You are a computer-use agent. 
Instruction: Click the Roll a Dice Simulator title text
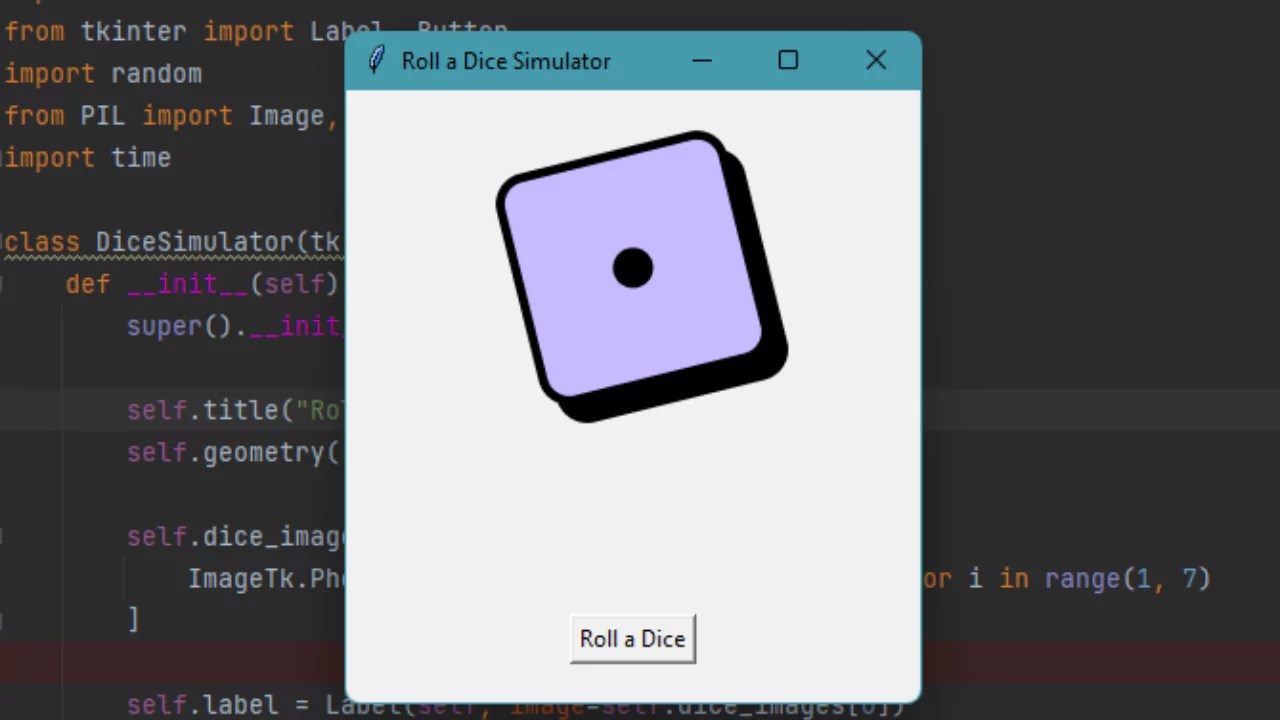505,61
